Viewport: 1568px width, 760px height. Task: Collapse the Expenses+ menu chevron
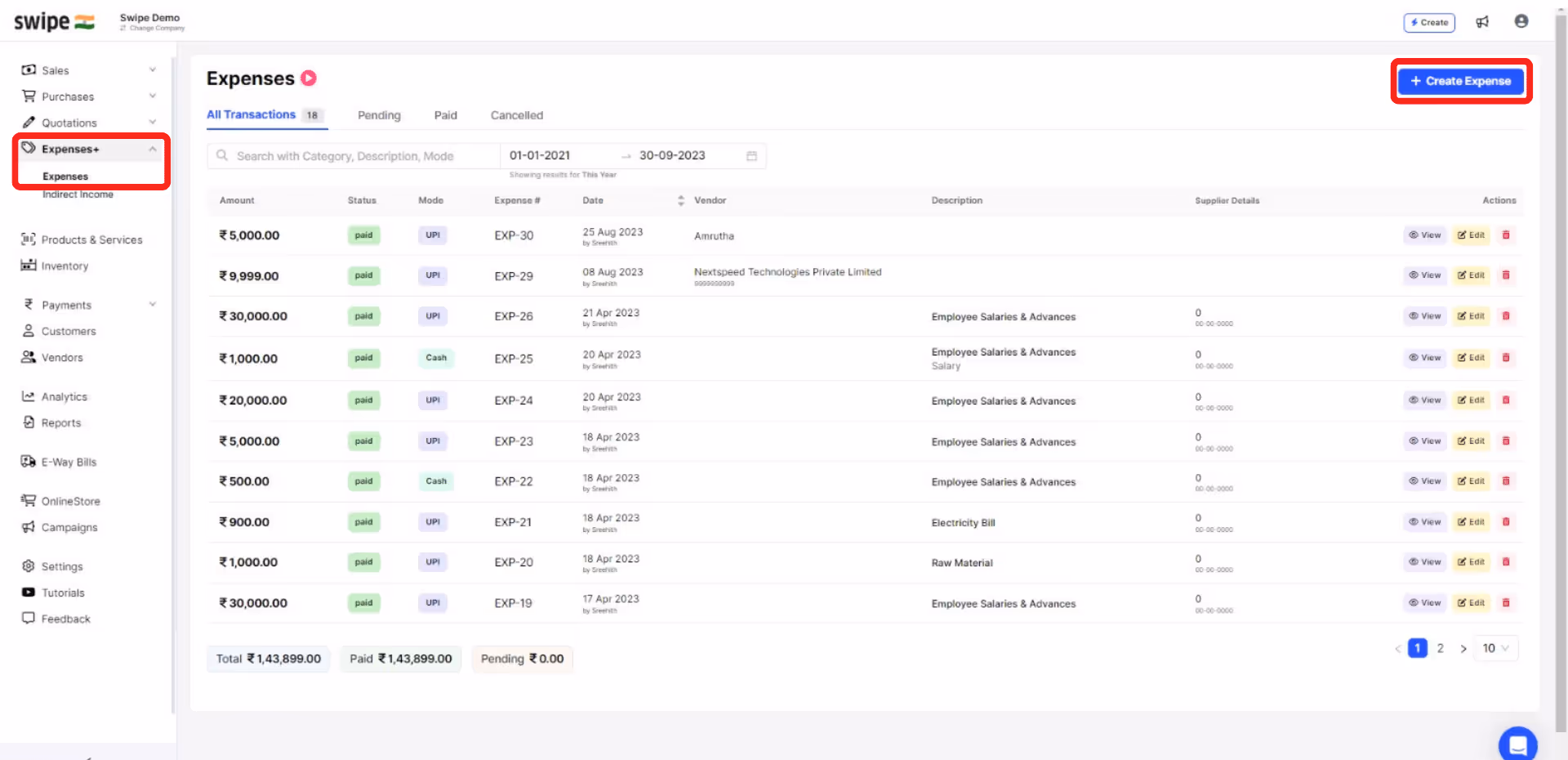click(153, 149)
